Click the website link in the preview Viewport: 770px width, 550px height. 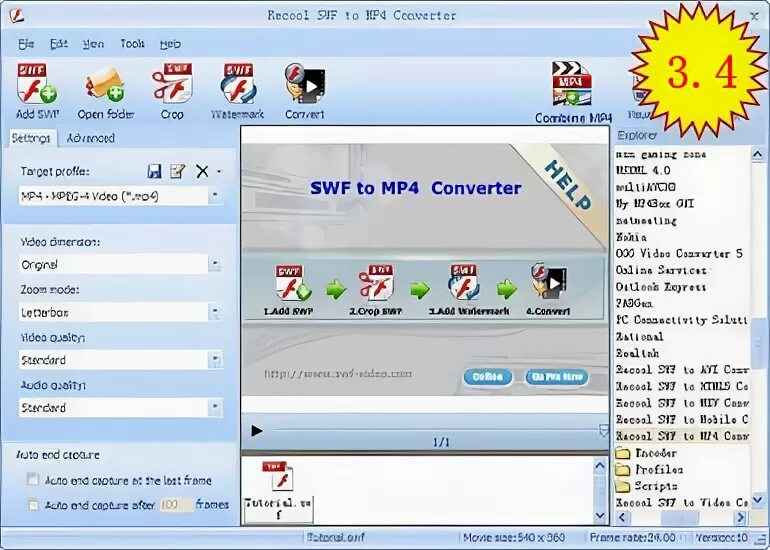(x=338, y=374)
